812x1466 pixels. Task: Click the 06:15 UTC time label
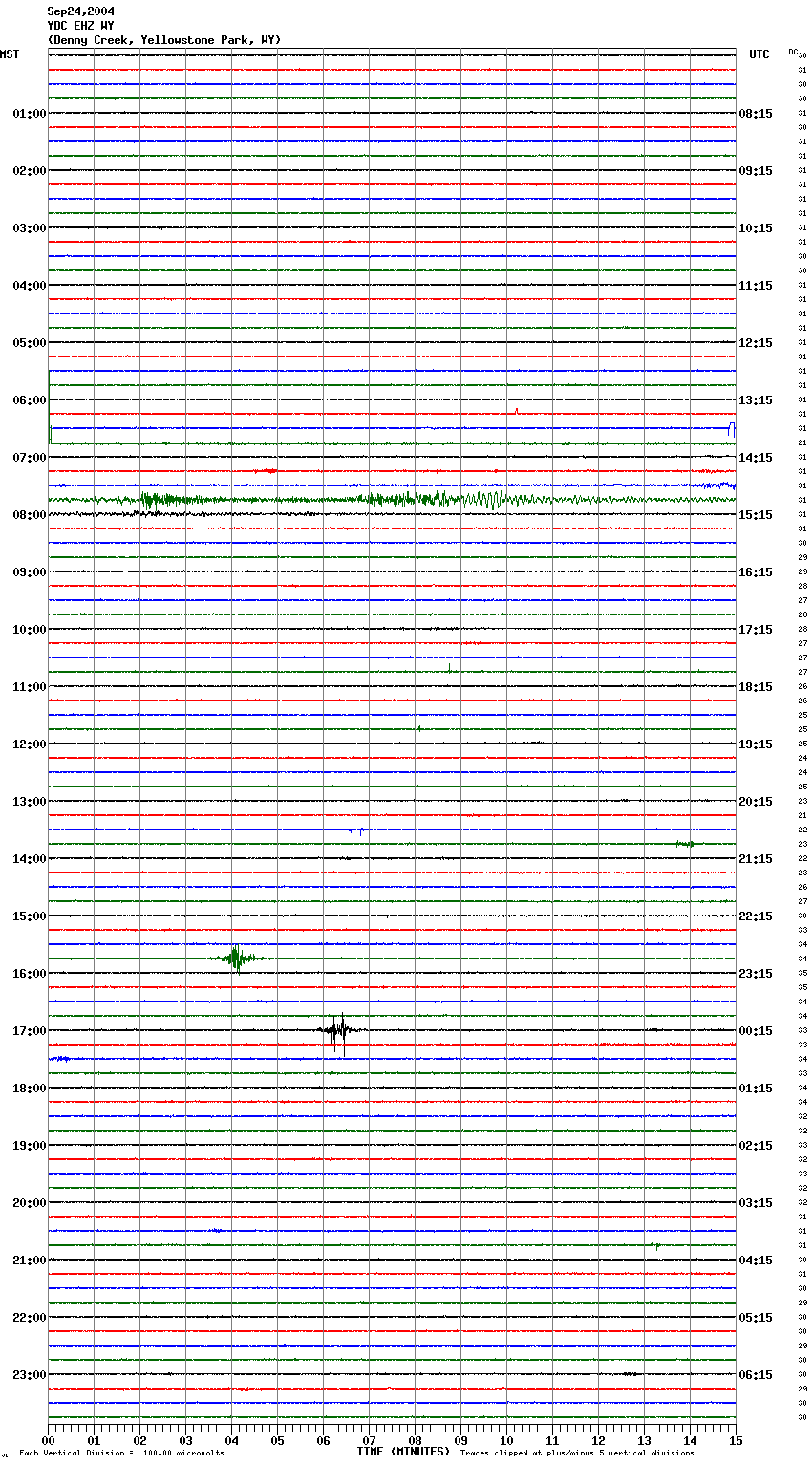click(x=756, y=1375)
